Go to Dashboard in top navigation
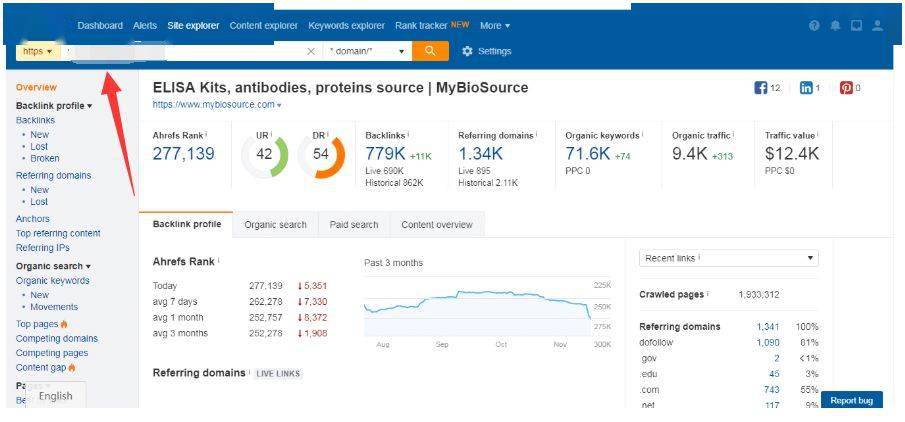Image resolution: width=905 pixels, height=422 pixels. click(x=100, y=25)
